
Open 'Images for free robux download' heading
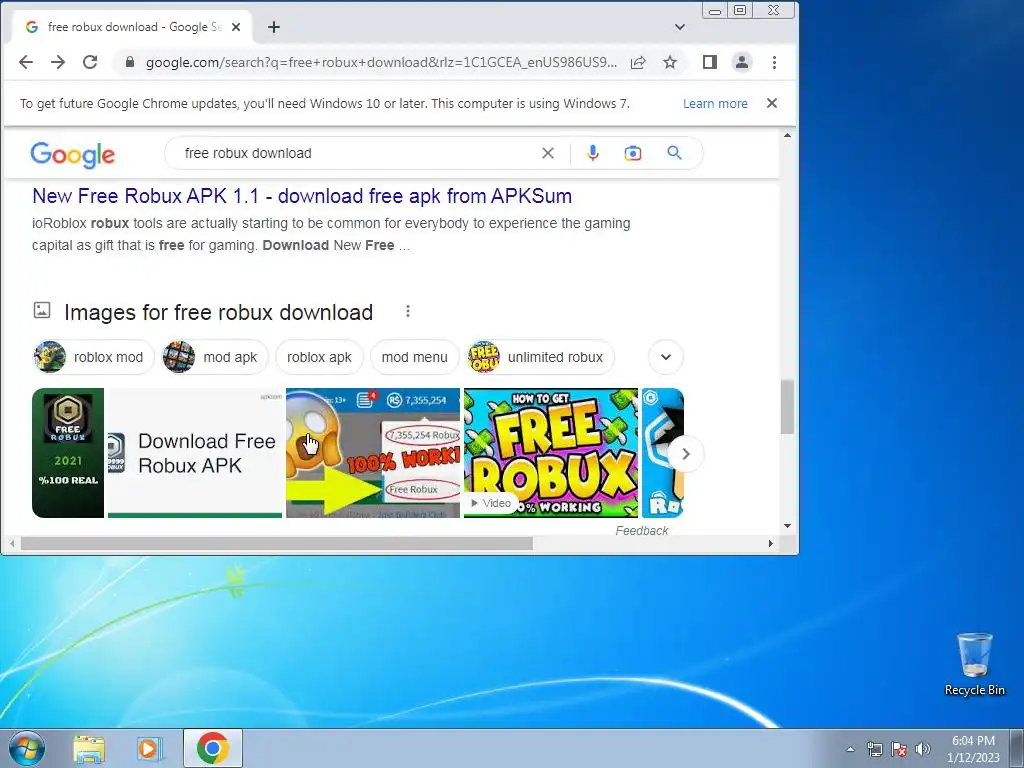[218, 312]
